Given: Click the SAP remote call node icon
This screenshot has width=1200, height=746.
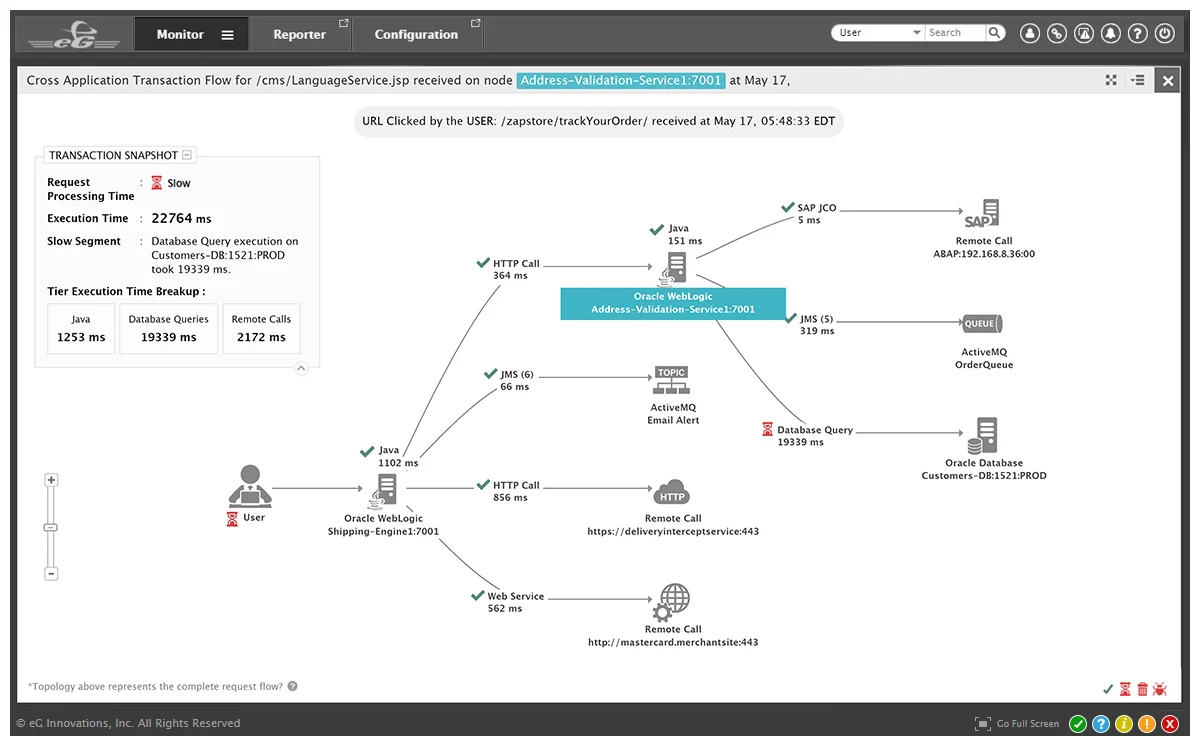Looking at the screenshot, I should (982, 215).
